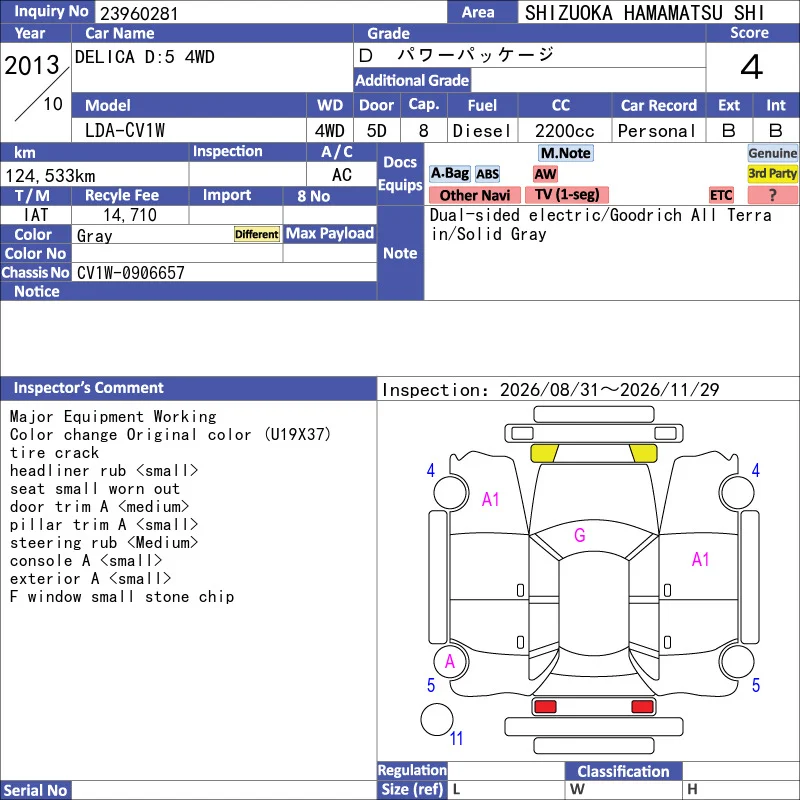Click chassis number CV1W-0906657
The height and width of the screenshot is (800, 800).
point(131,273)
